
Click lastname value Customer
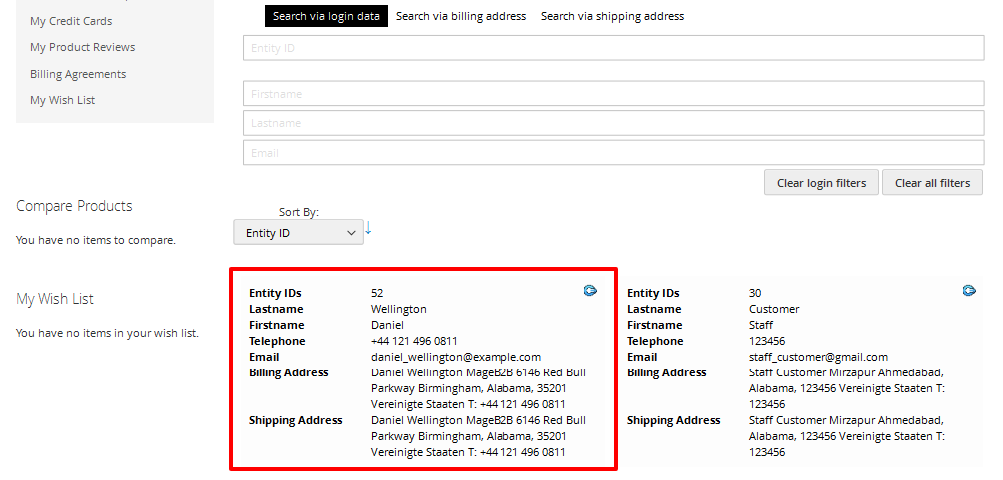point(774,309)
